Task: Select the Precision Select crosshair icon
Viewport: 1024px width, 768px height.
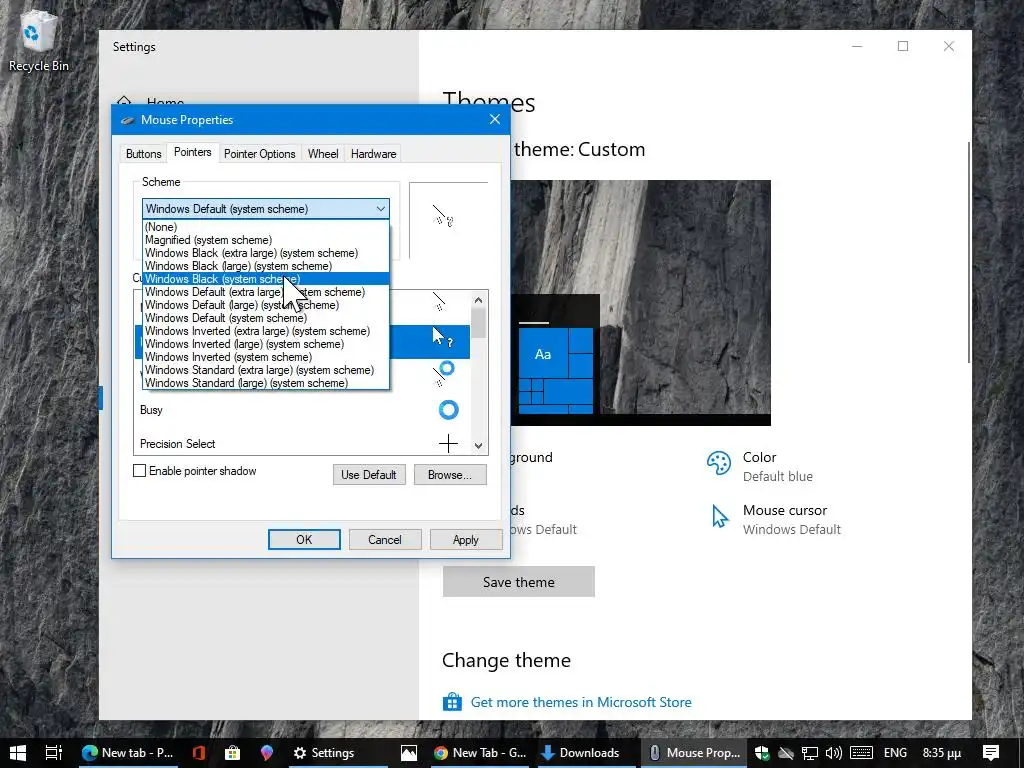Action: [x=449, y=444]
